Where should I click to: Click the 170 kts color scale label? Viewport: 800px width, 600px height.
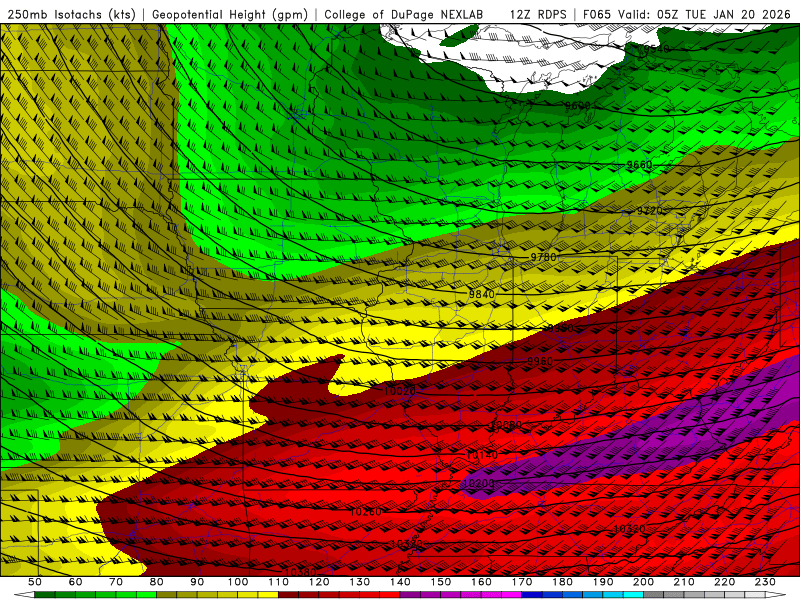[x=522, y=582]
